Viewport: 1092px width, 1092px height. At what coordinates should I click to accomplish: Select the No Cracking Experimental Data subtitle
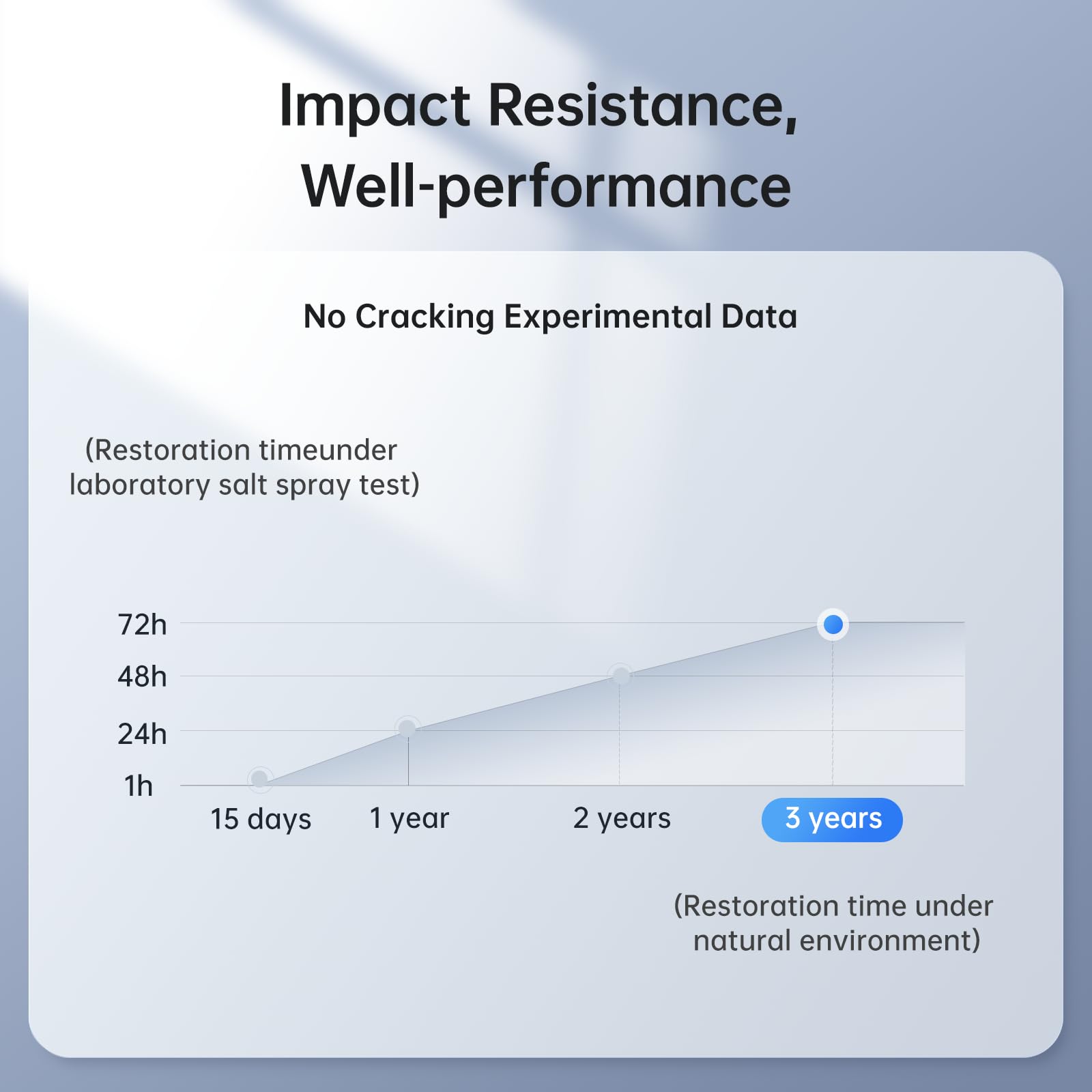pos(550,317)
